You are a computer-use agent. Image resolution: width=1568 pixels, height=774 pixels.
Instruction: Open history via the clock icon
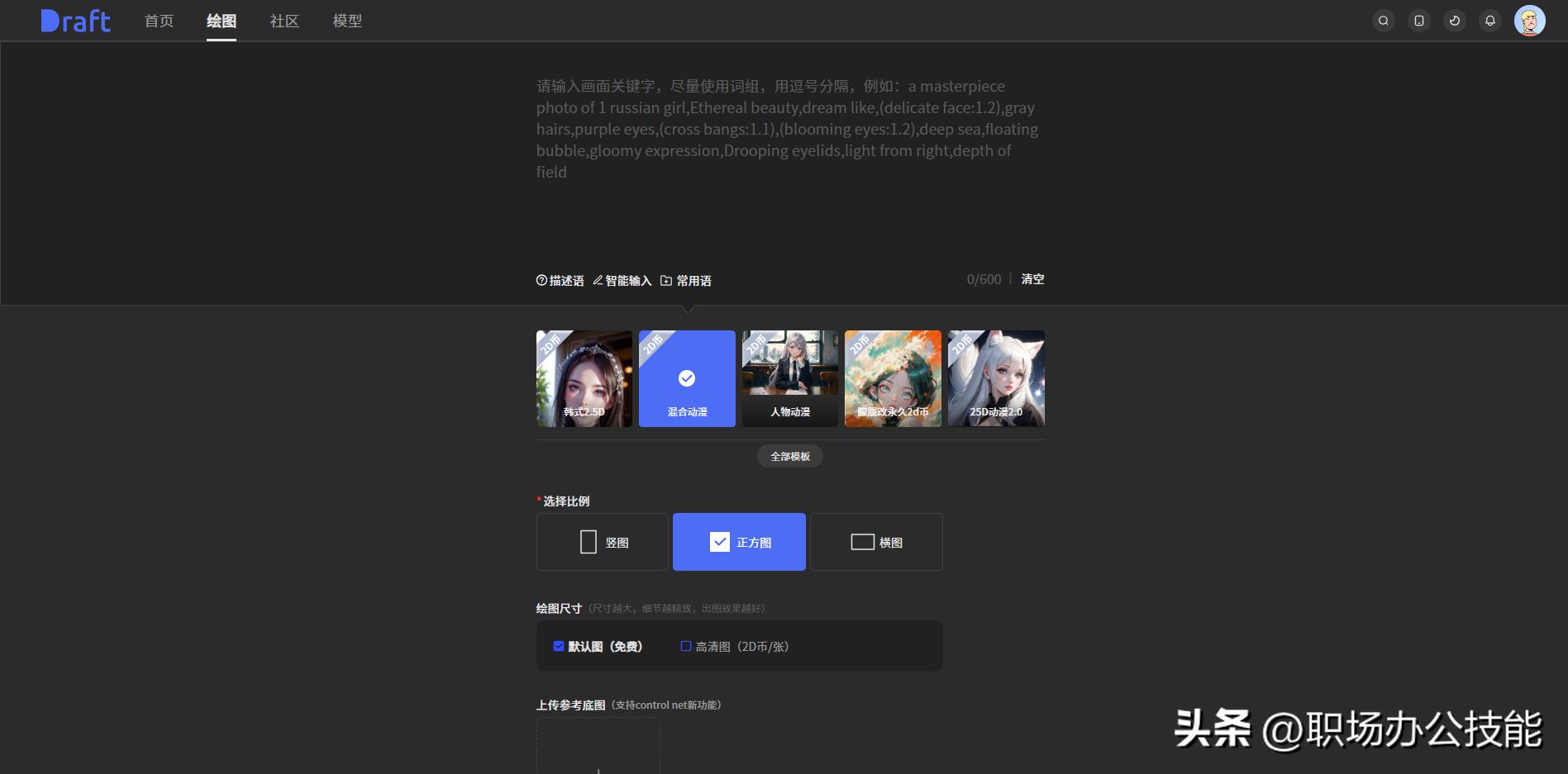tap(1454, 20)
